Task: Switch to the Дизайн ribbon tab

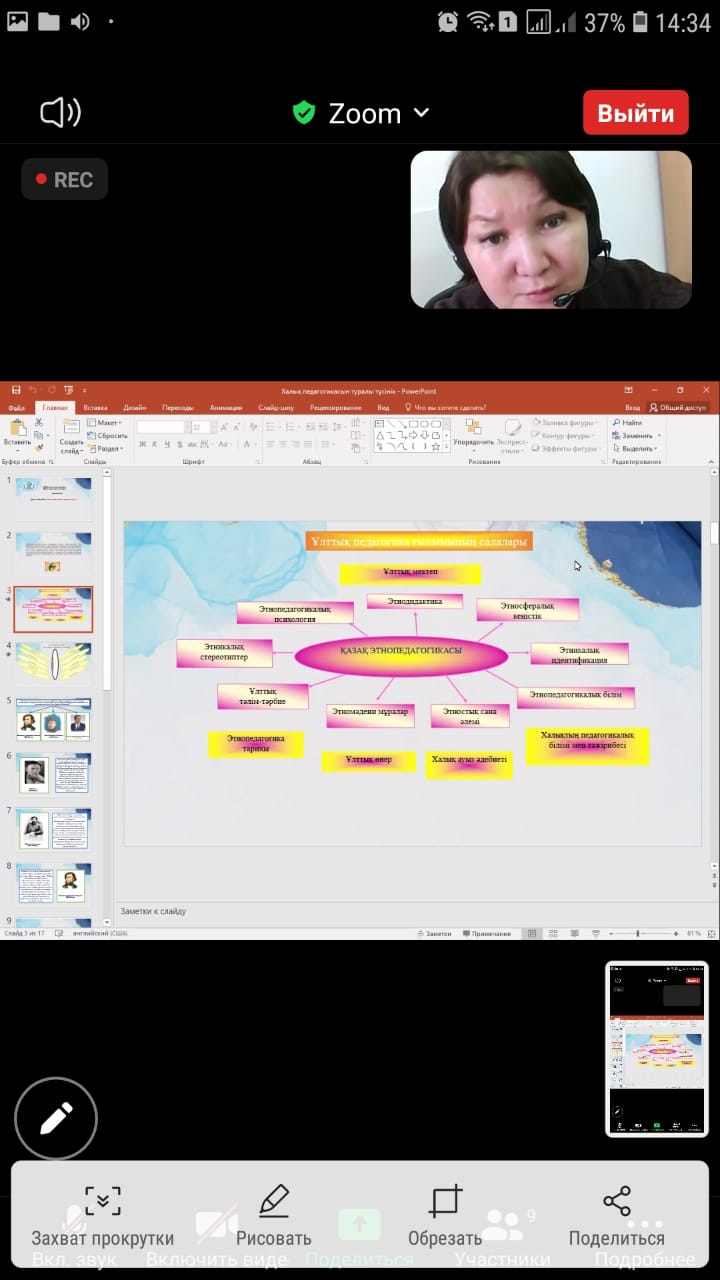Action: (x=135, y=408)
